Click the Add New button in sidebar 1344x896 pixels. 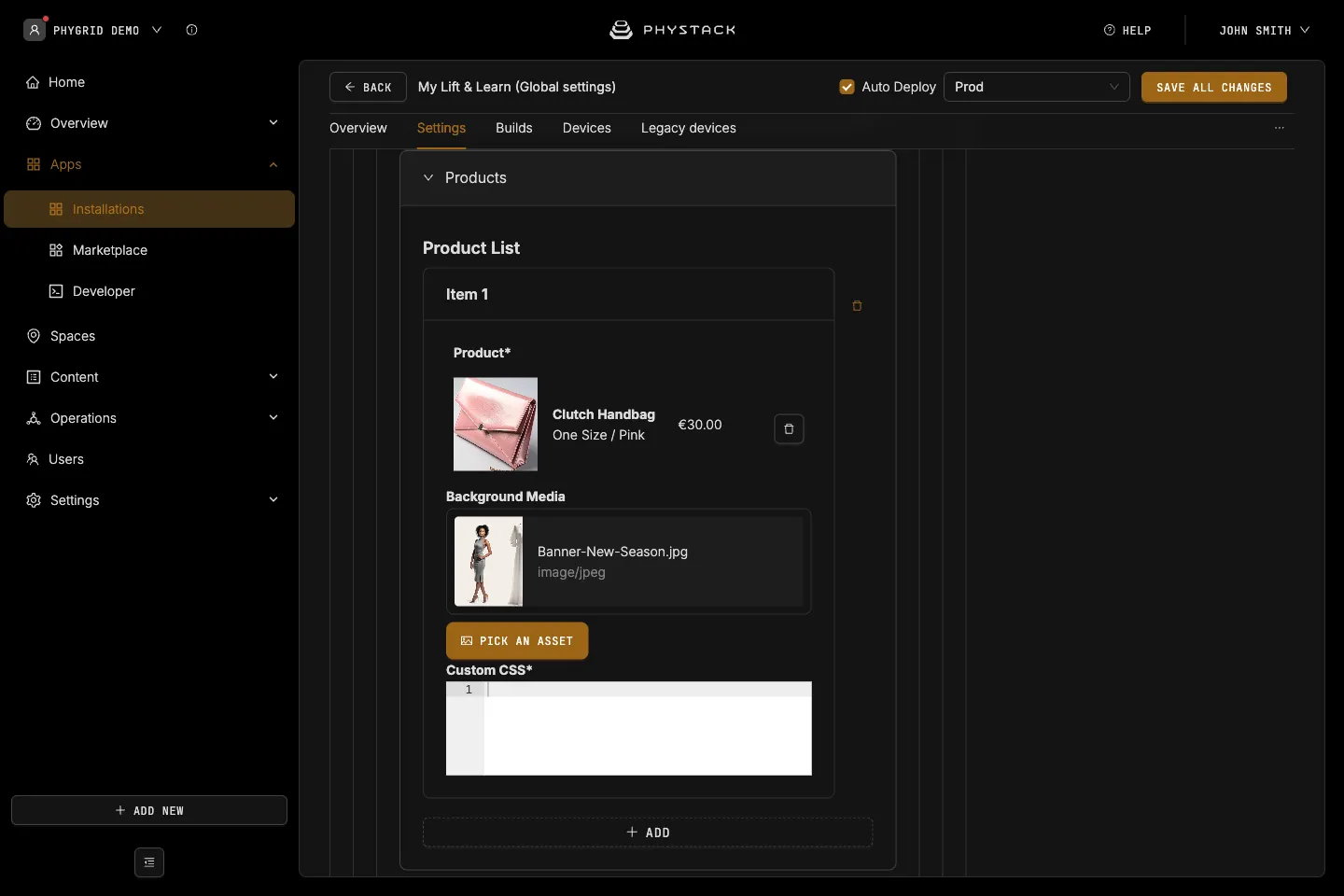(x=149, y=810)
